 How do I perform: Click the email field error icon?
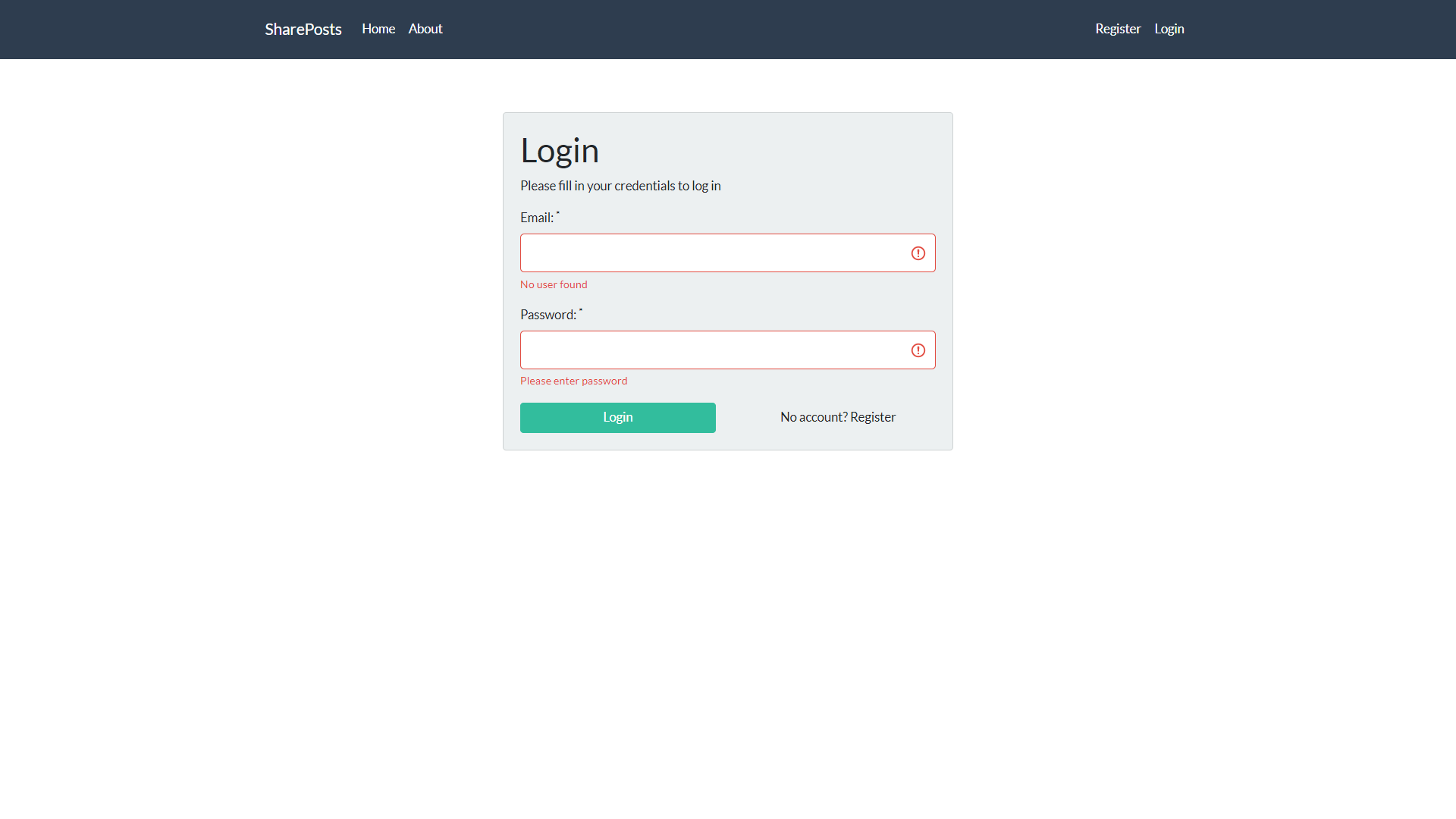918,253
